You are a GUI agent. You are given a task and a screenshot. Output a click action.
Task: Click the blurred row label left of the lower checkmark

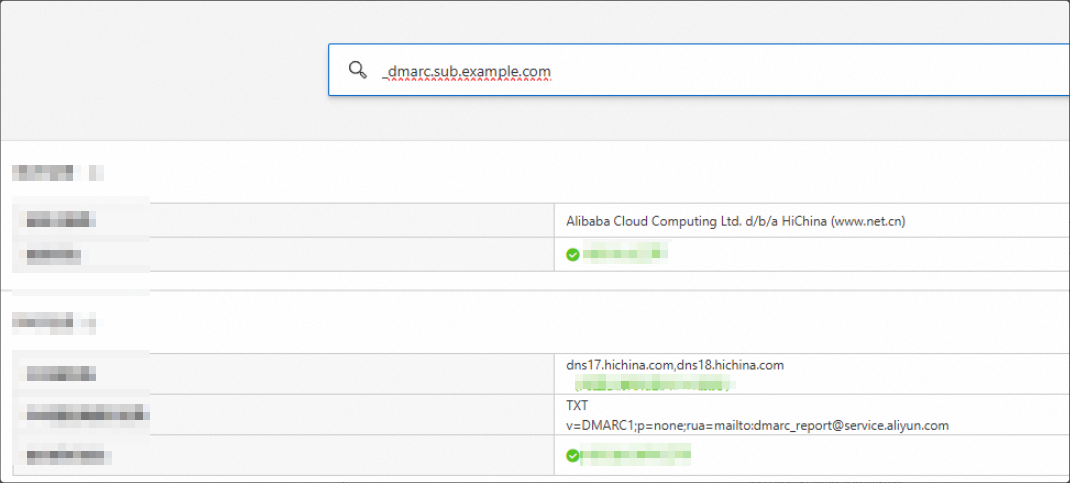67,456
